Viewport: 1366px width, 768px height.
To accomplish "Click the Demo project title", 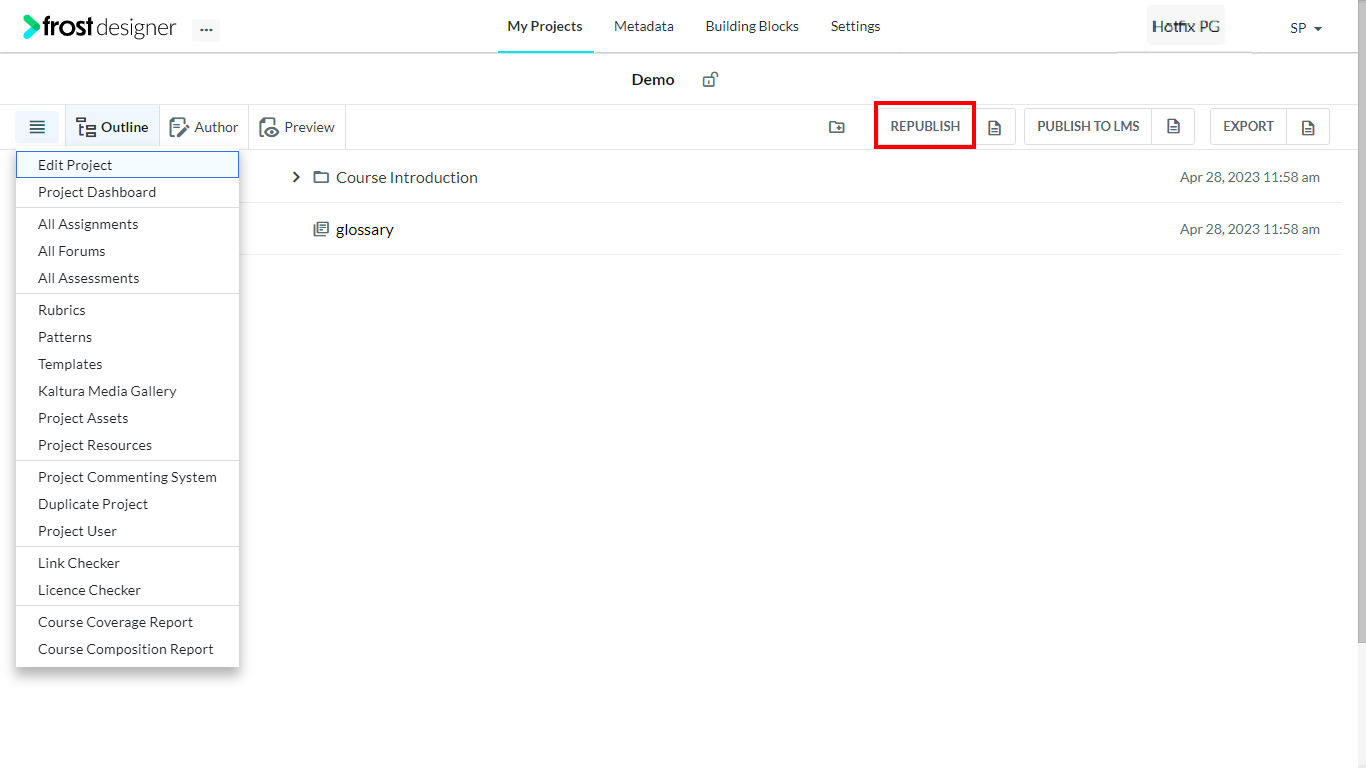I will [x=653, y=80].
